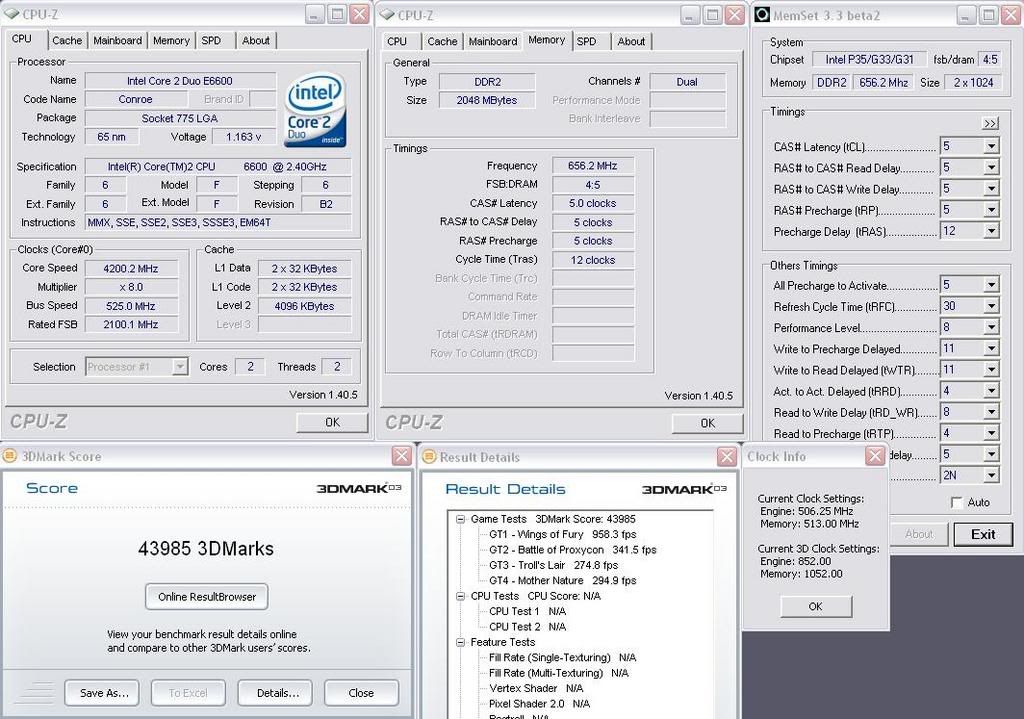
Task: Click the Online ResultBrowser button
Action: (206, 596)
